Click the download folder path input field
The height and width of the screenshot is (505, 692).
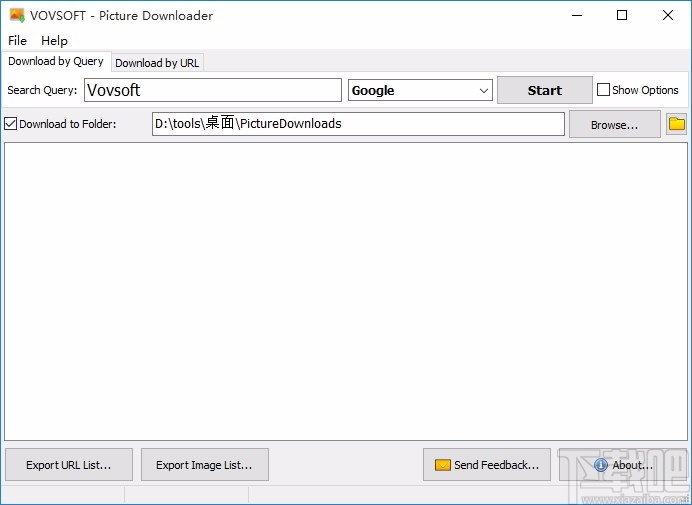coord(358,124)
